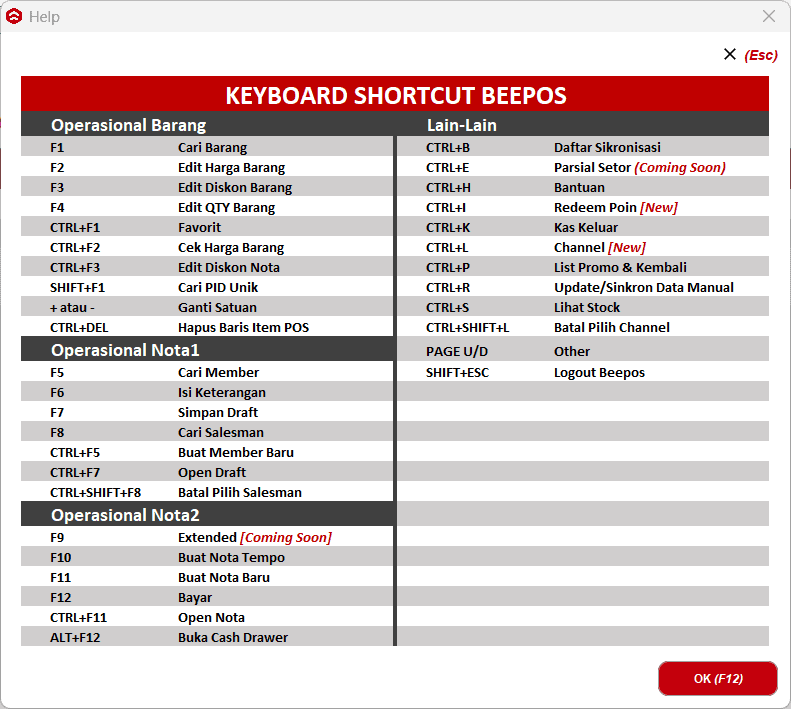Close the Help window from title bar
The width and height of the screenshot is (791, 709).
click(768, 16)
